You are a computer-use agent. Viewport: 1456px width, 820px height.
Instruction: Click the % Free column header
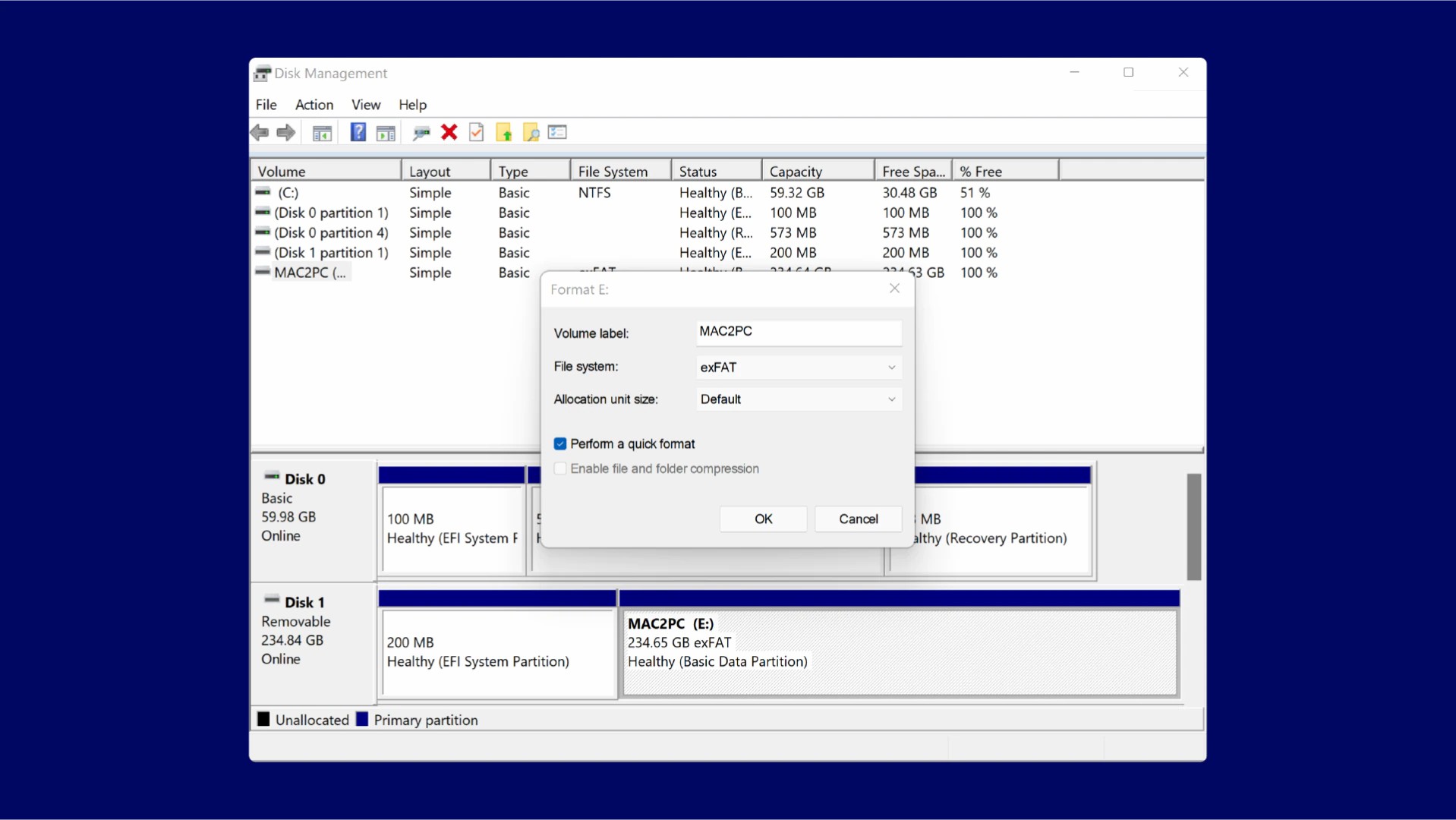(1006, 172)
